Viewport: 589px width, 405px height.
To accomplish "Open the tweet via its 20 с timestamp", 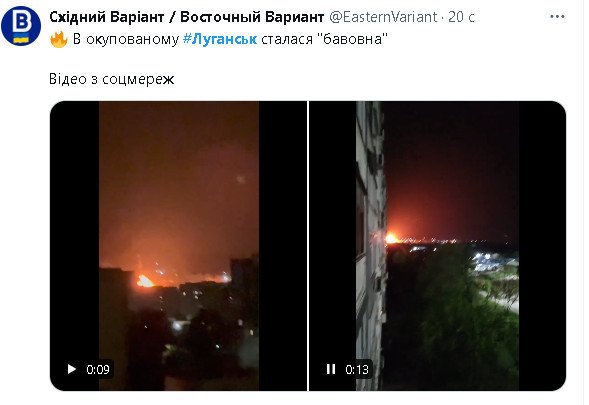I will click(x=461, y=17).
